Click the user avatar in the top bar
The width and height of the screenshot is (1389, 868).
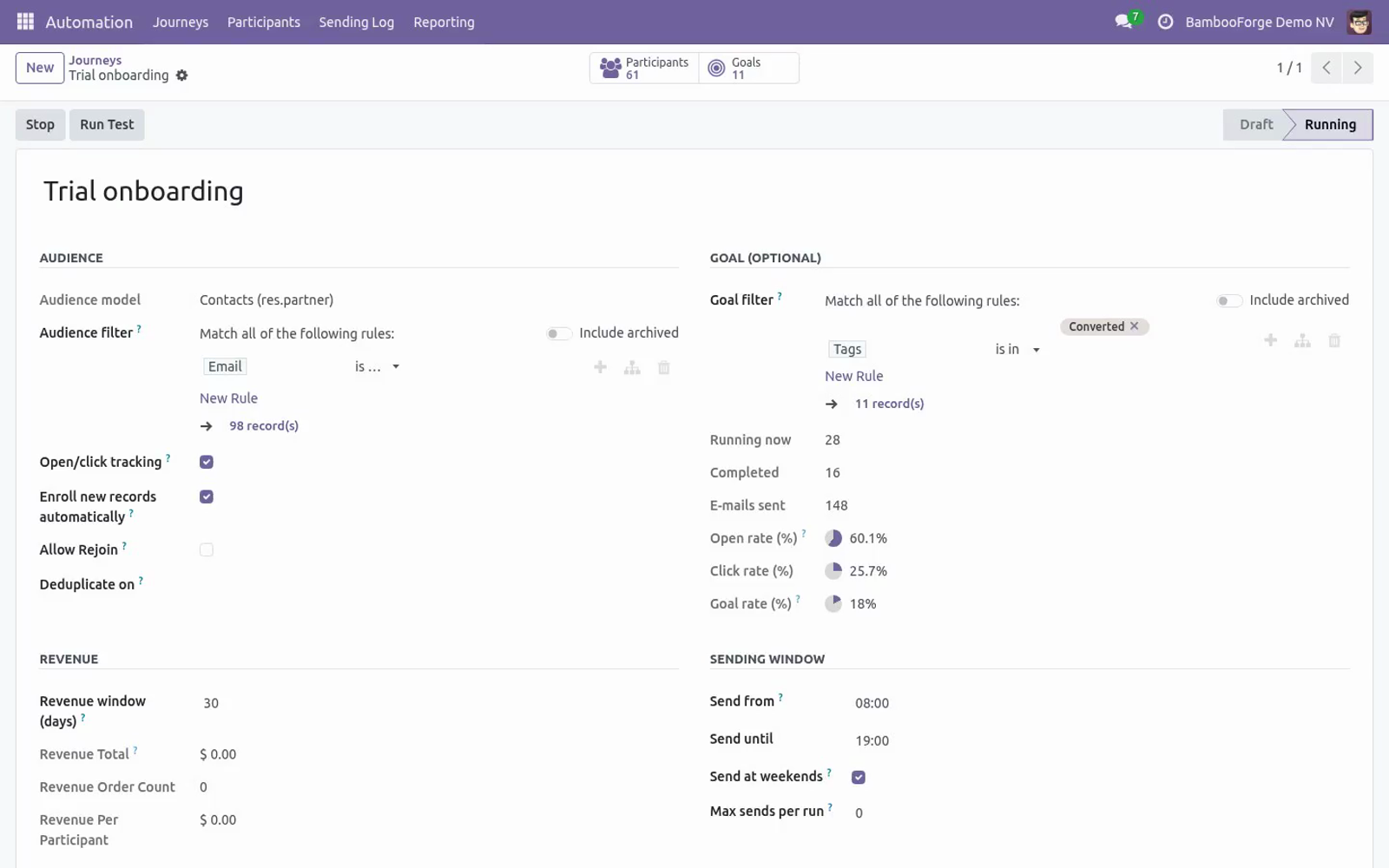[1359, 22]
